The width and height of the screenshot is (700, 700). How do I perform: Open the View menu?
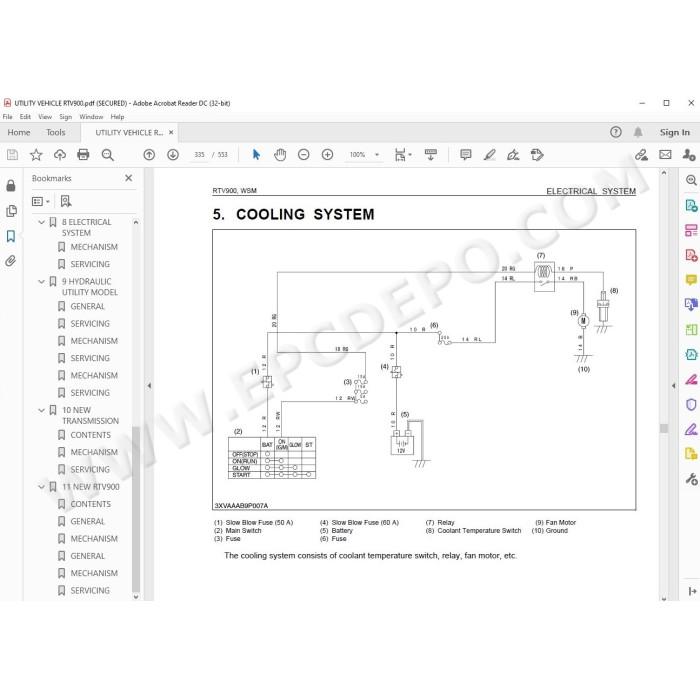pos(45,117)
